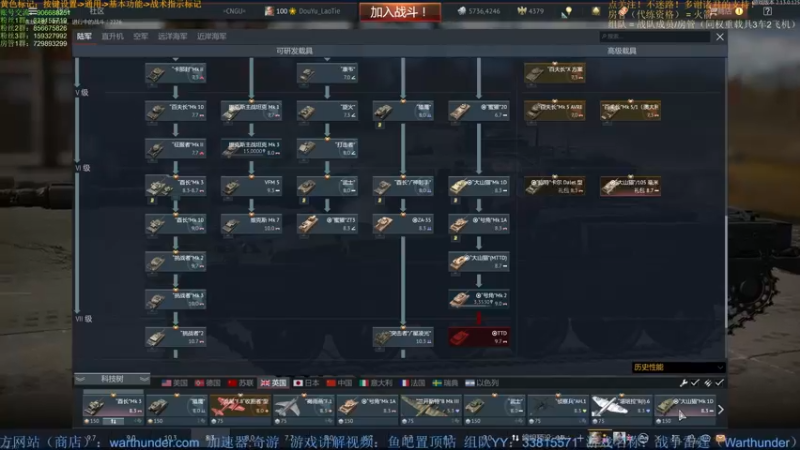Choose the 日本 Japan nation flag
The height and width of the screenshot is (450, 800).
(x=306, y=383)
